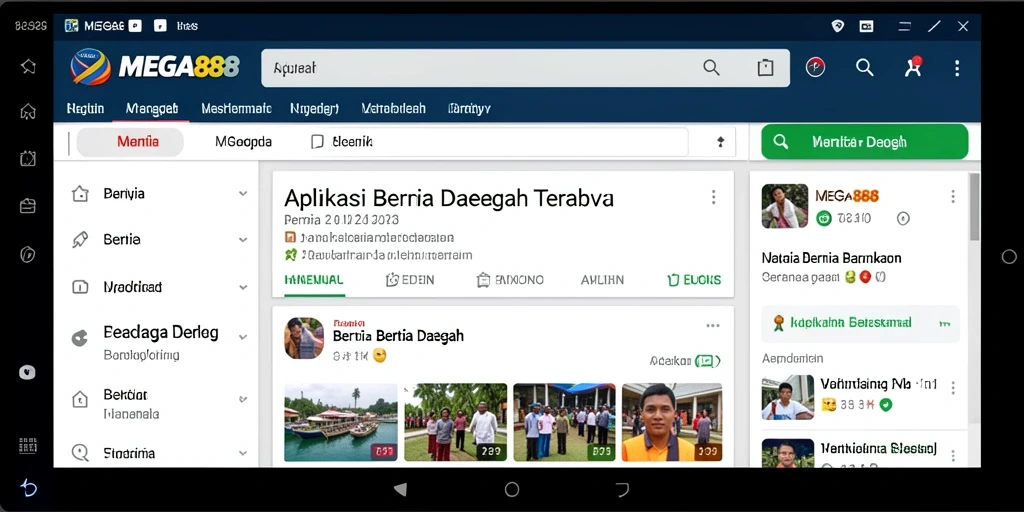
Task: Click the blue back-arrow icon at the bottom left
Action: click(28, 487)
